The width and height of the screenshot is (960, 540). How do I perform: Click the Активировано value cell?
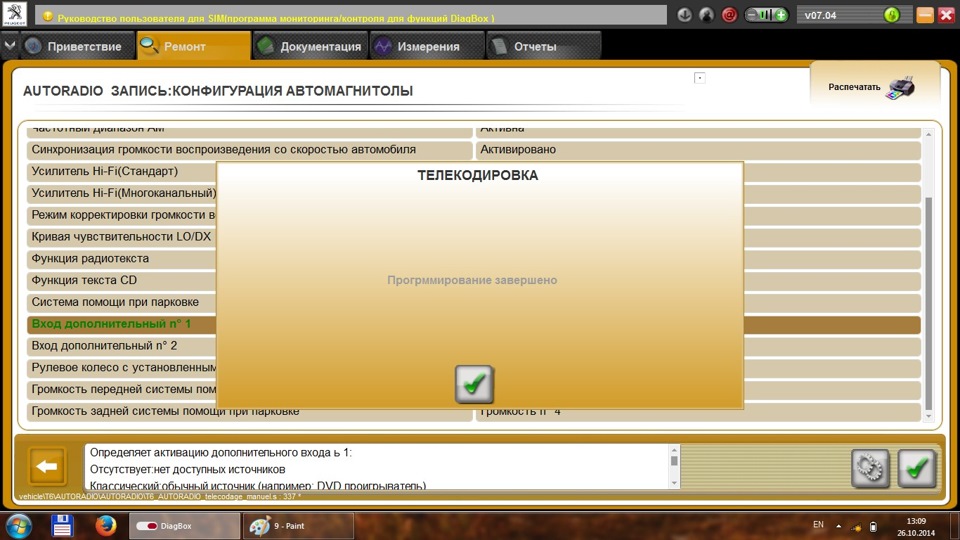[x=698, y=150]
